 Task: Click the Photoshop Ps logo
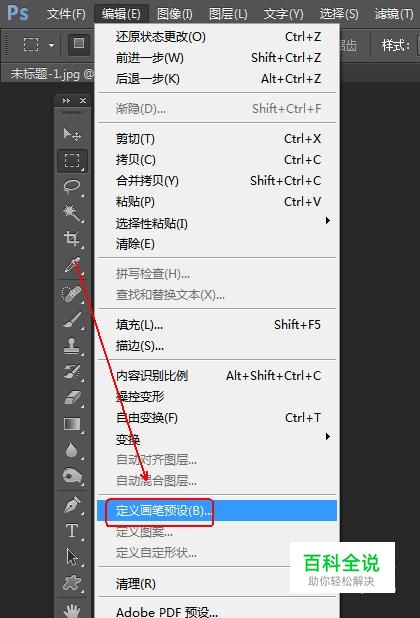tap(18, 13)
